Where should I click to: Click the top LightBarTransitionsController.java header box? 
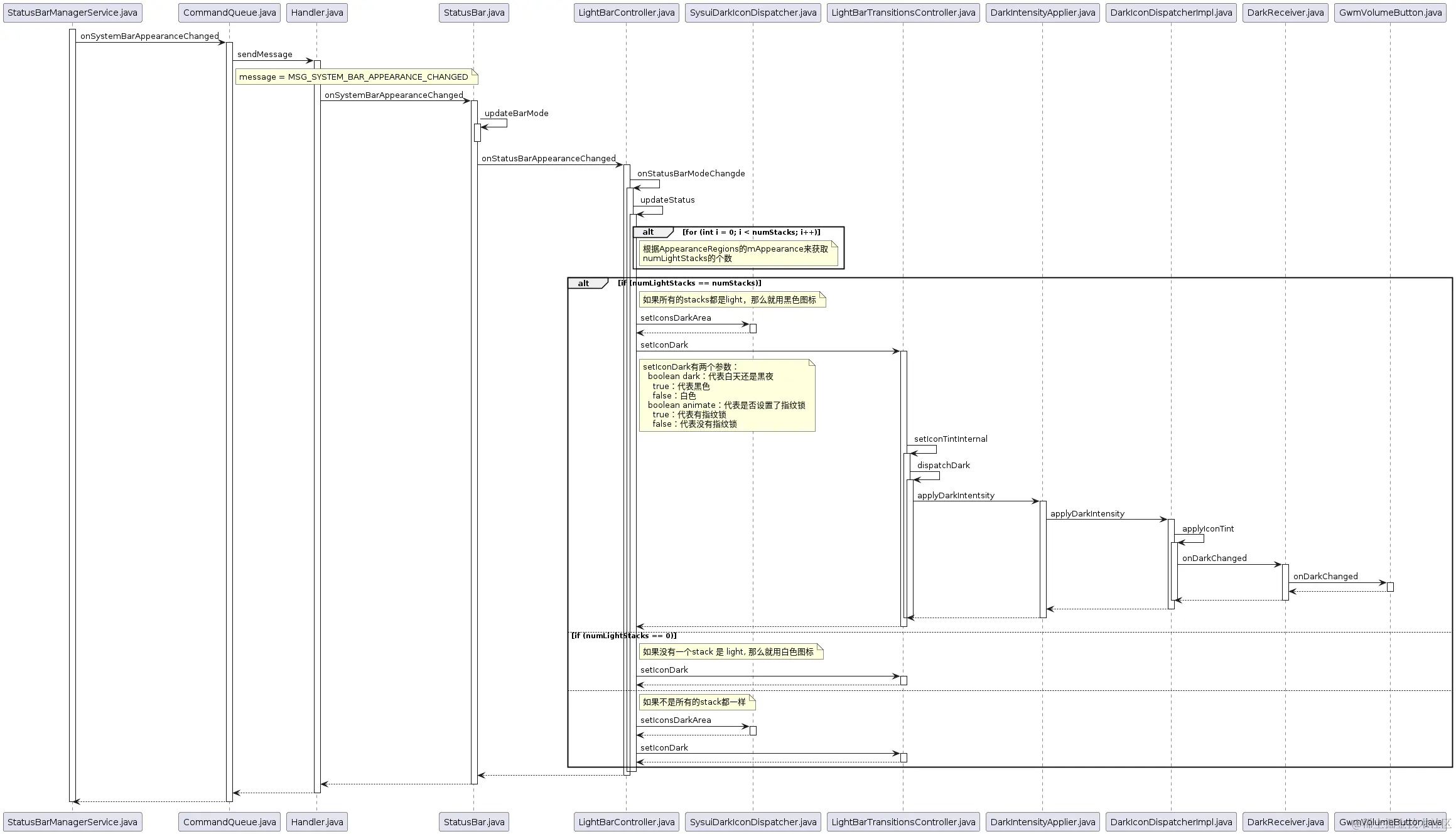pos(903,13)
